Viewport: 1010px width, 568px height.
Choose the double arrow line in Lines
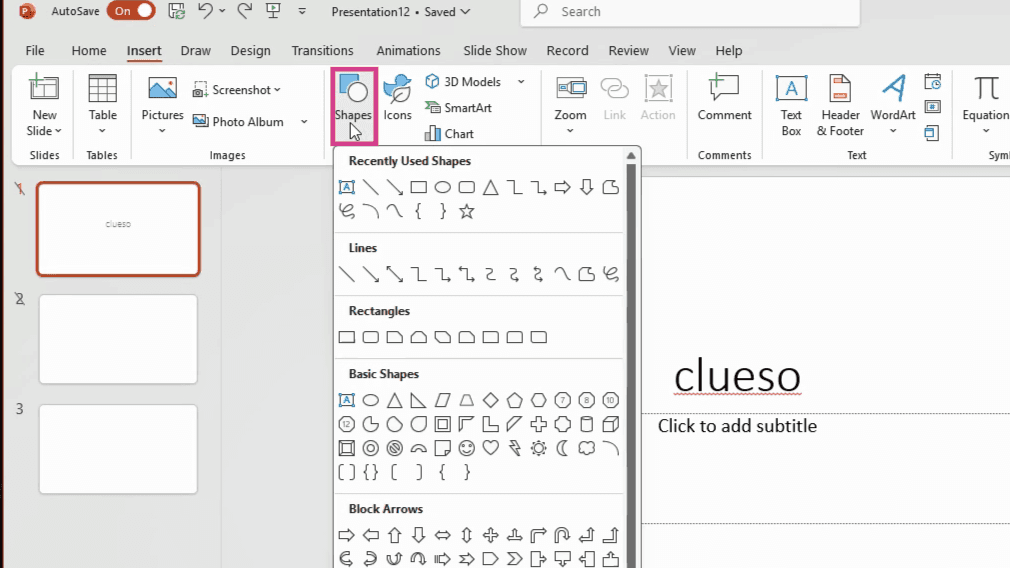point(395,274)
